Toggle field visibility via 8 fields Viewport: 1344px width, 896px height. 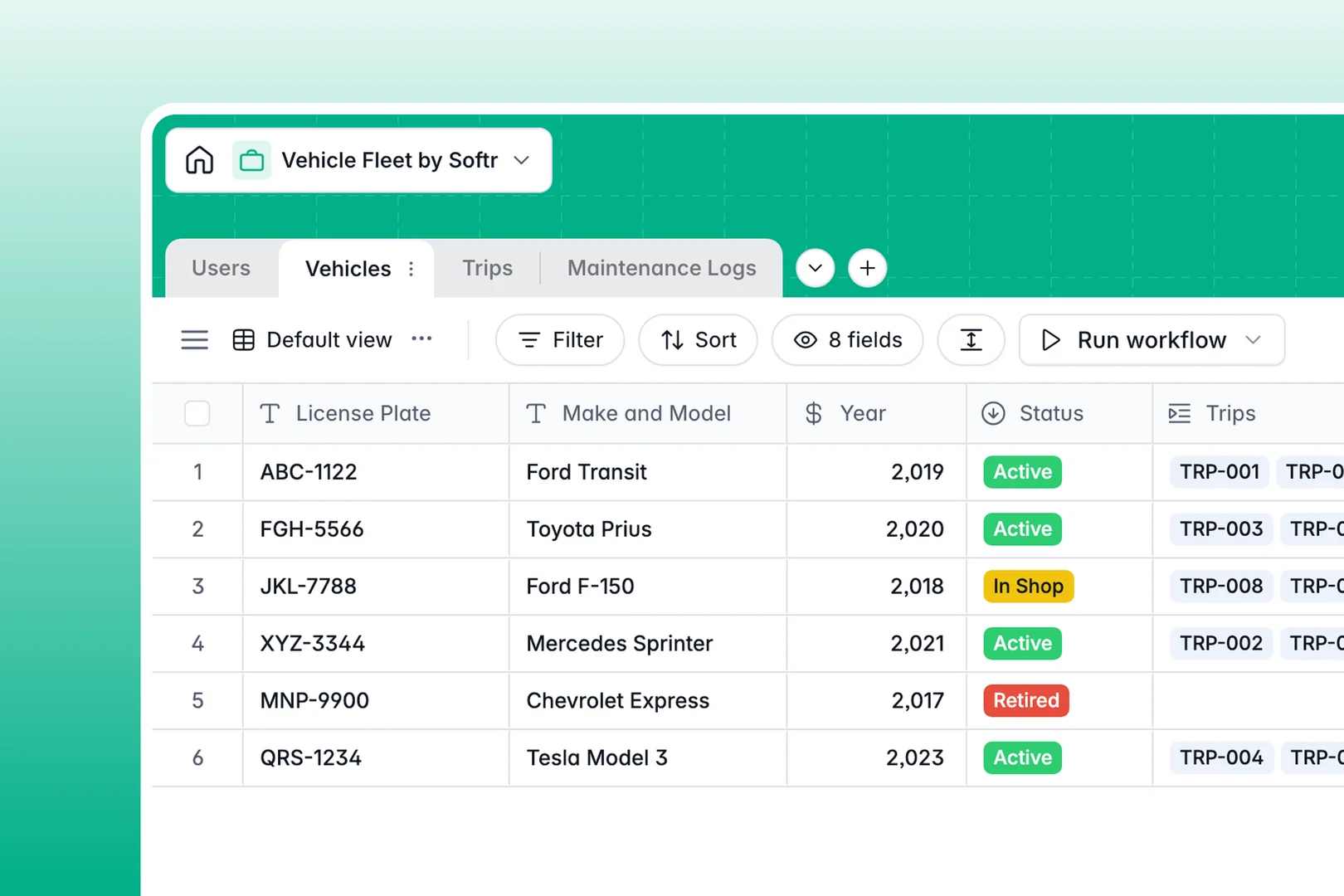coord(847,340)
